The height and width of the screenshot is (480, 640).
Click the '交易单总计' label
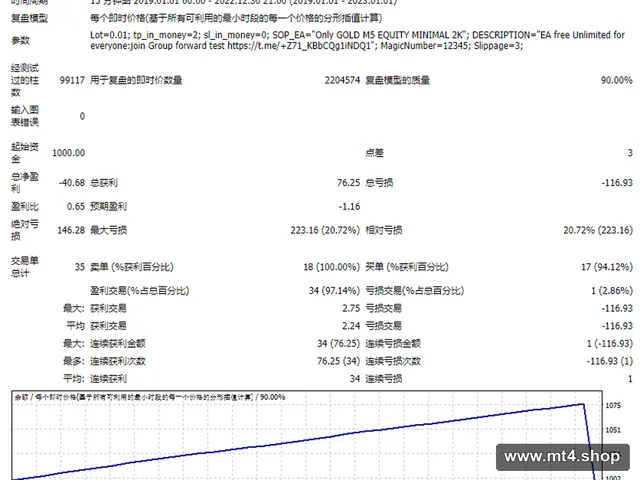(24, 267)
